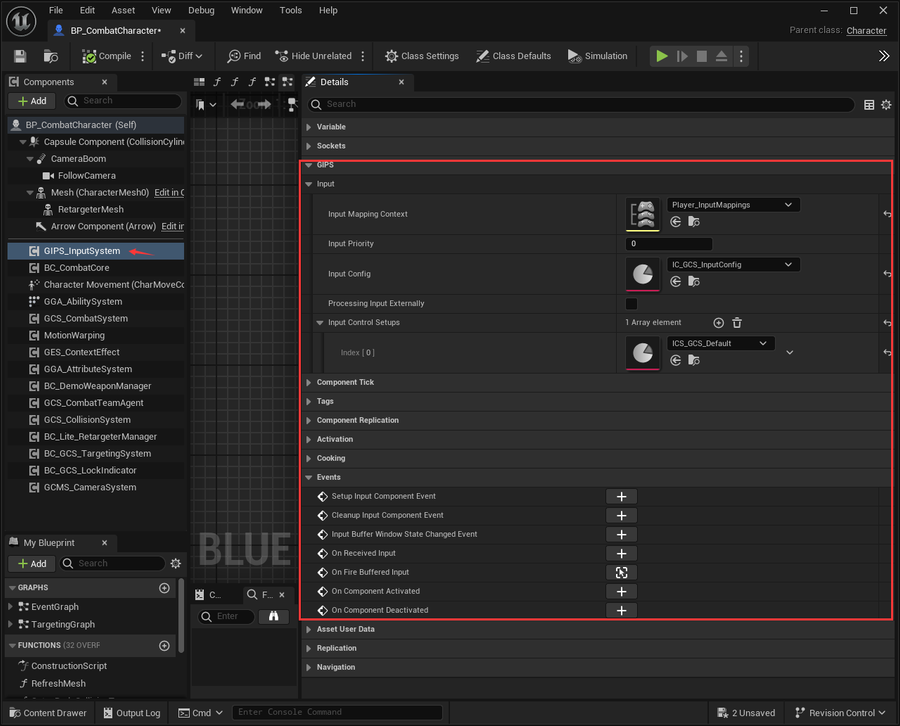Save the blueprint with the floppy icon
This screenshot has width=900, height=726.
(20, 56)
